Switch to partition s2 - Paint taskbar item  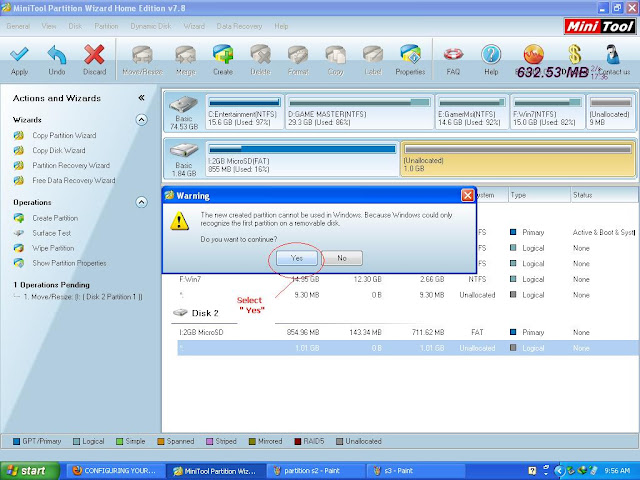pyautogui.click(x=314, y=471)
